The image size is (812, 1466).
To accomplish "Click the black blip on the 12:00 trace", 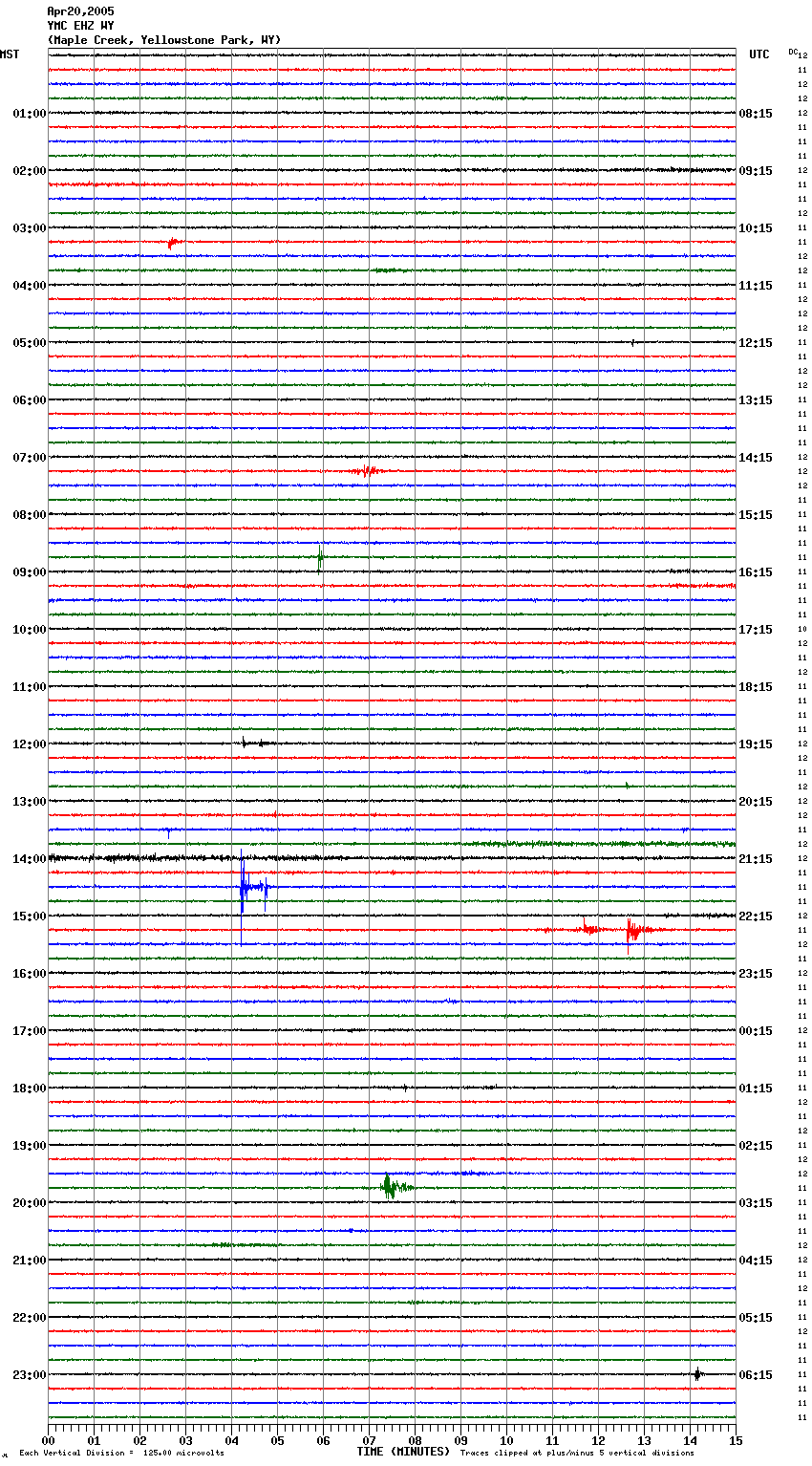I will coord(256,743).
